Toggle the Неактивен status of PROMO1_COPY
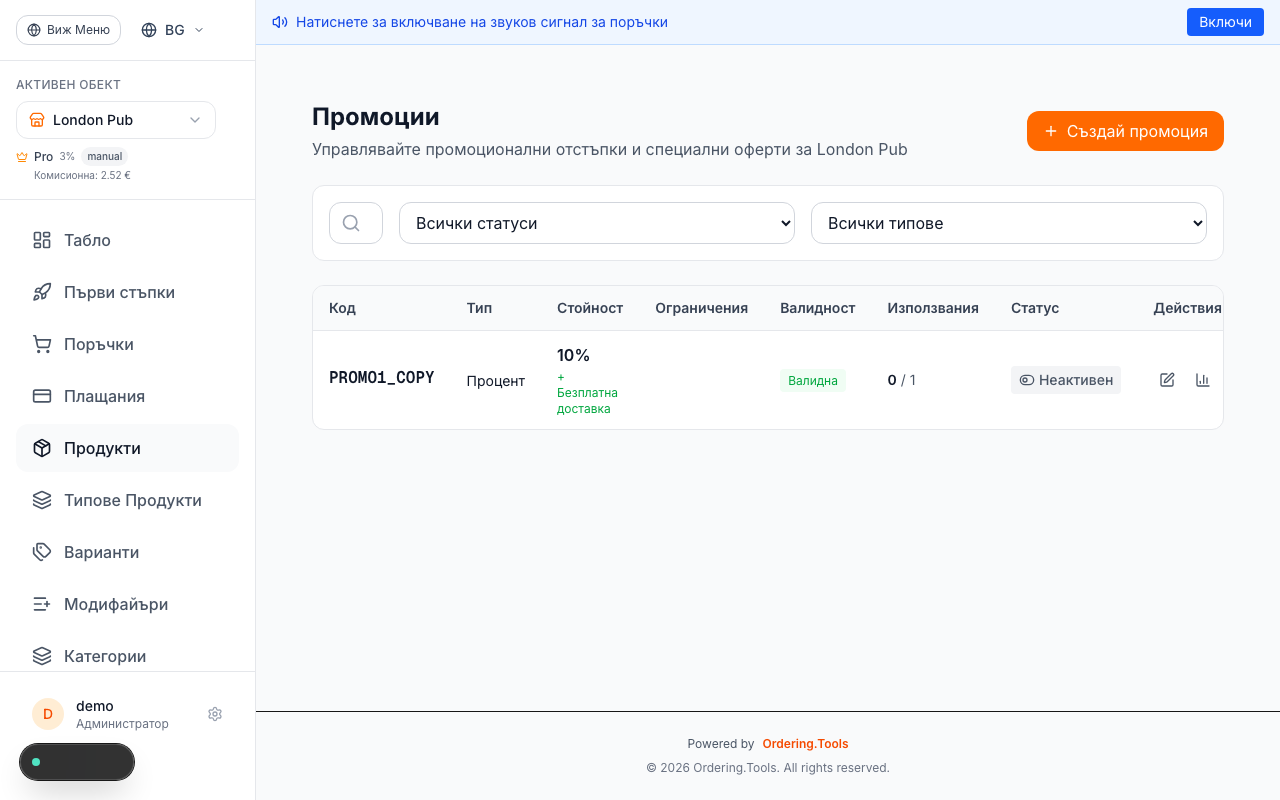Image resolution: width=1280 pixels, height=800 pixels. click(1066, 380)
